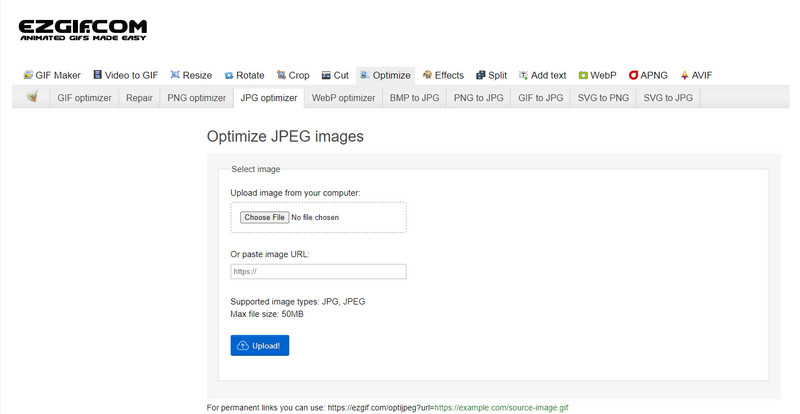The width and height of the screenshot is (800, 414).
Task: Click the Video to GIF film icon
Action: [x=97, y=75]
